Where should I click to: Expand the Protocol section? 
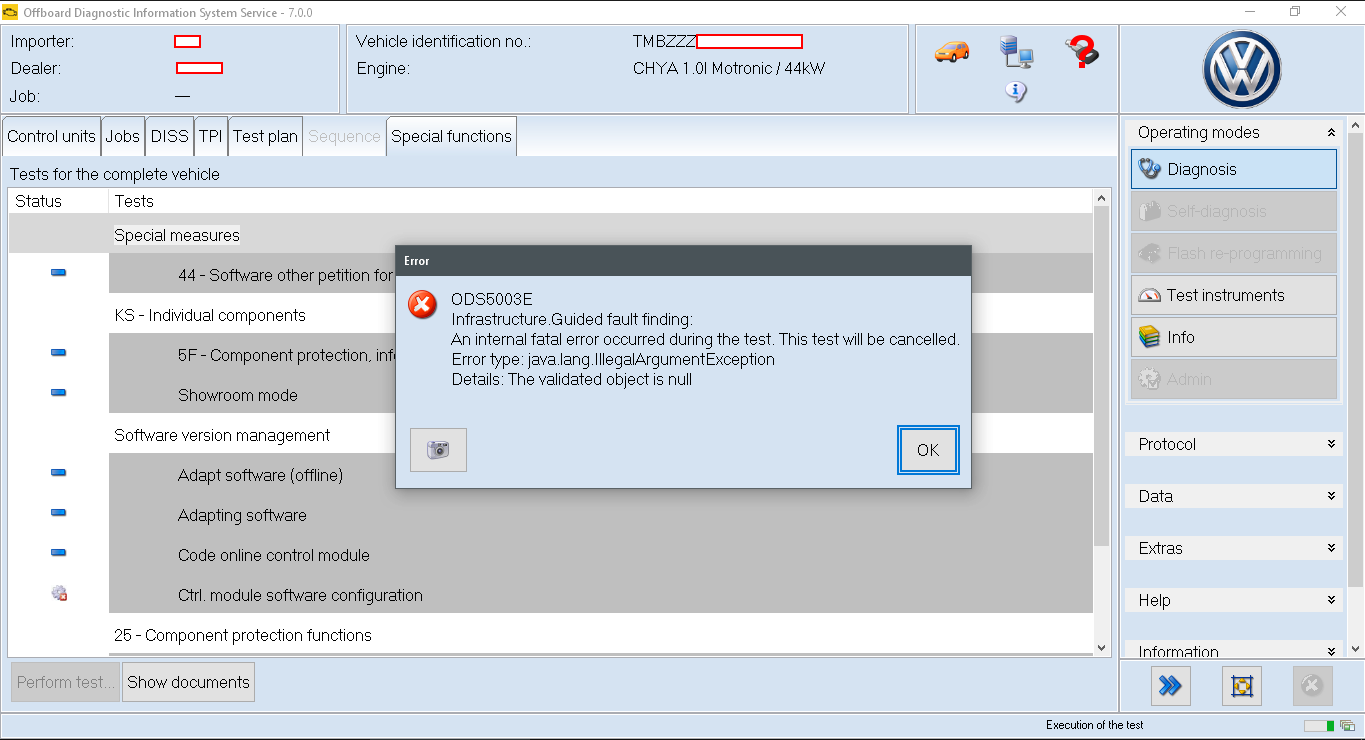tap(1234, 444)
